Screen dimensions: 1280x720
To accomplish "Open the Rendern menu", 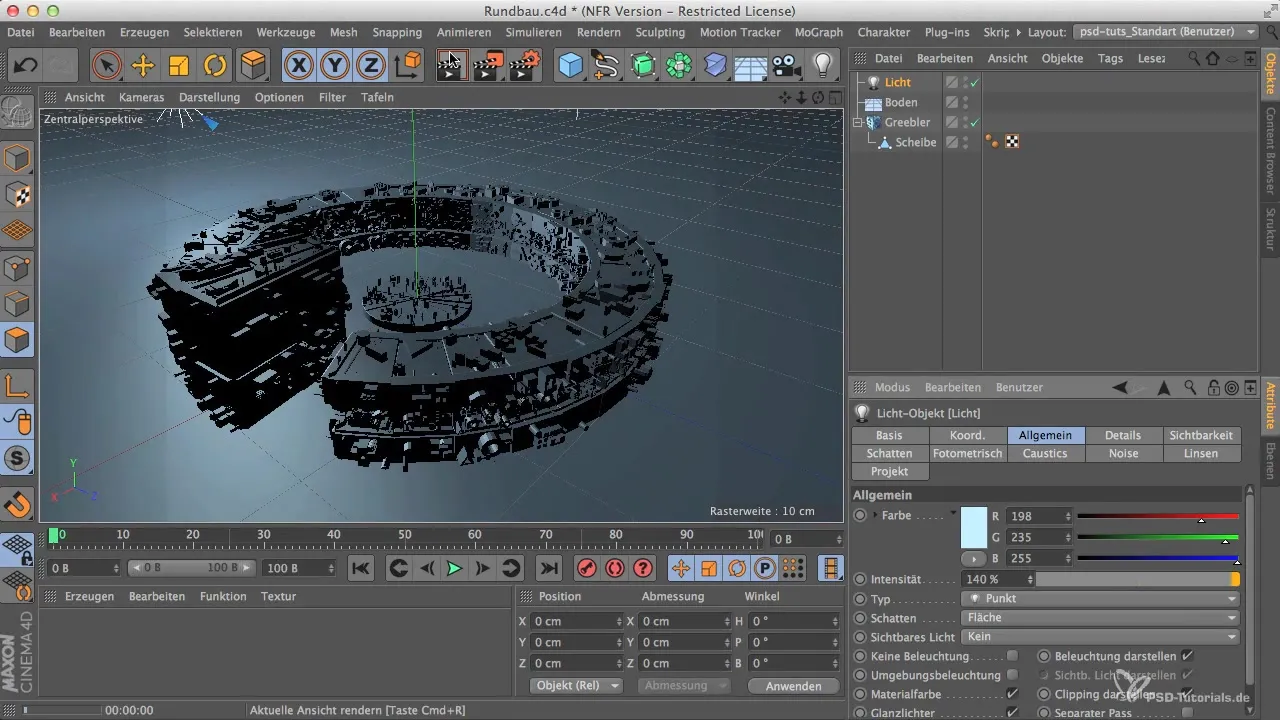I will (x=599, y=32).
